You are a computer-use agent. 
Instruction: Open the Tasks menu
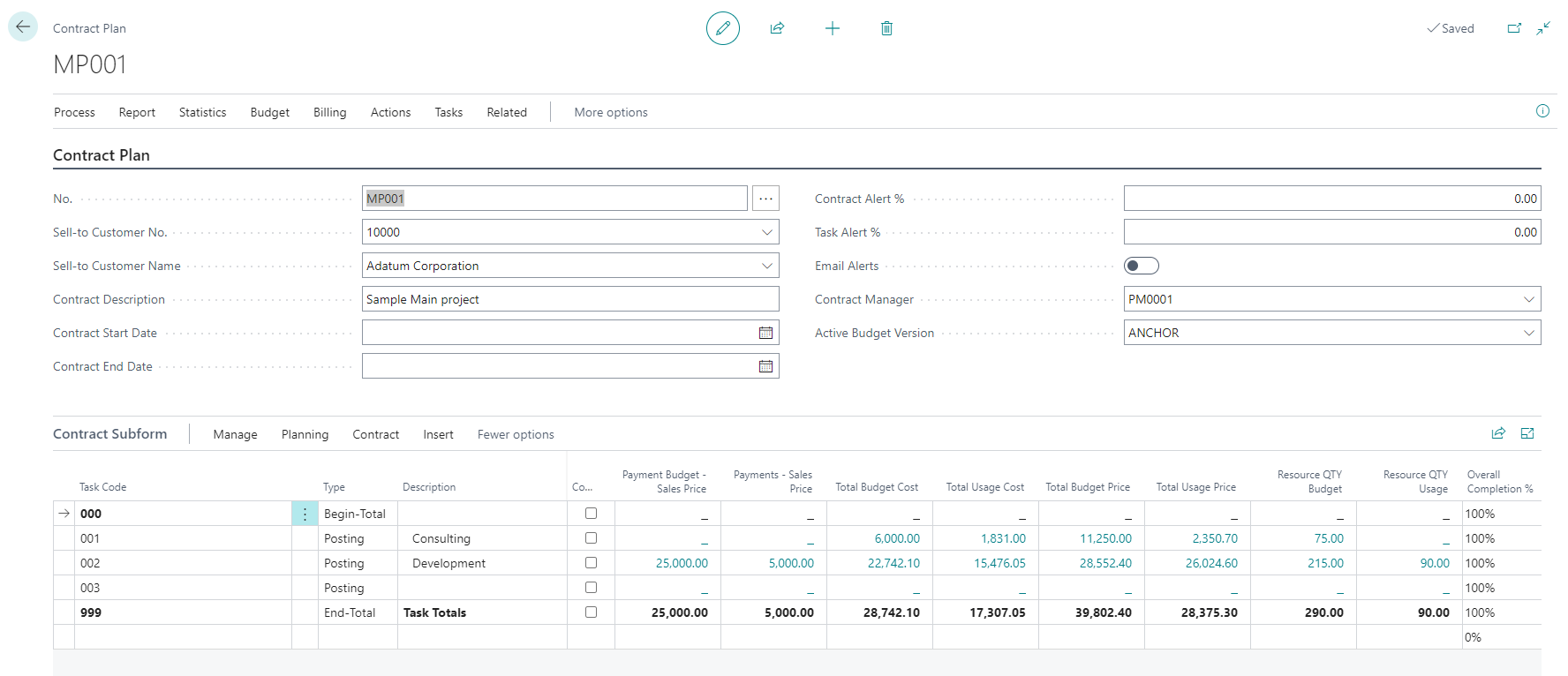pos(449,112)
